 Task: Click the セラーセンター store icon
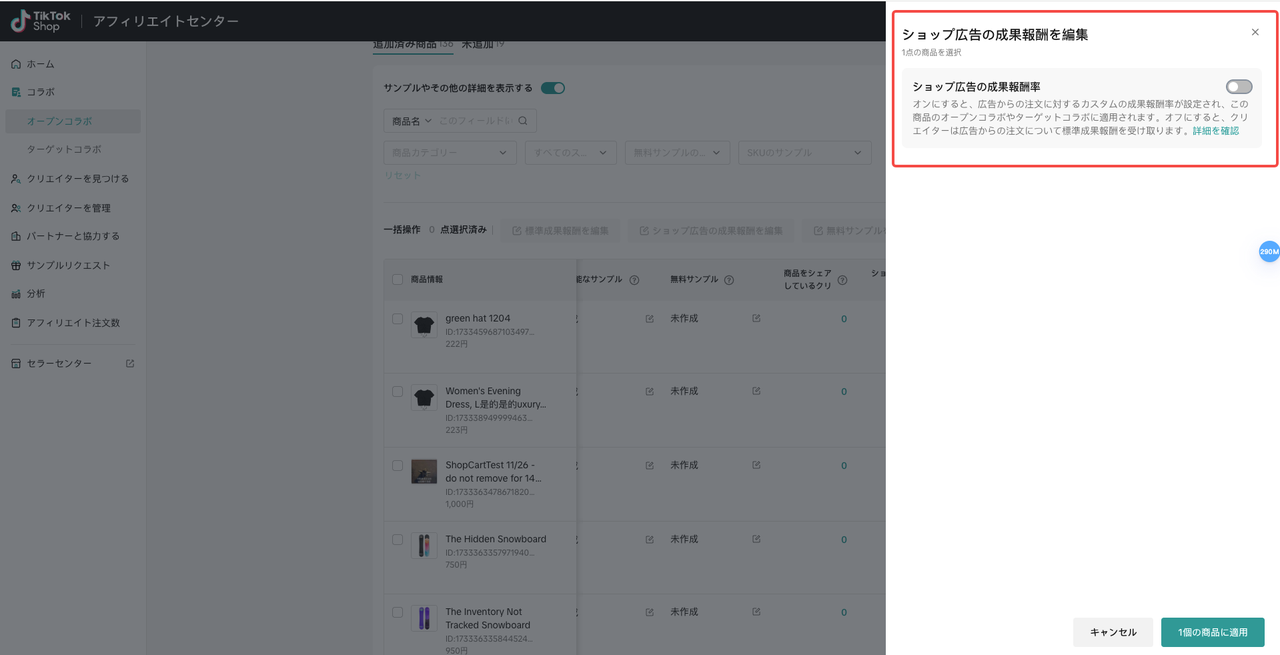16,364
